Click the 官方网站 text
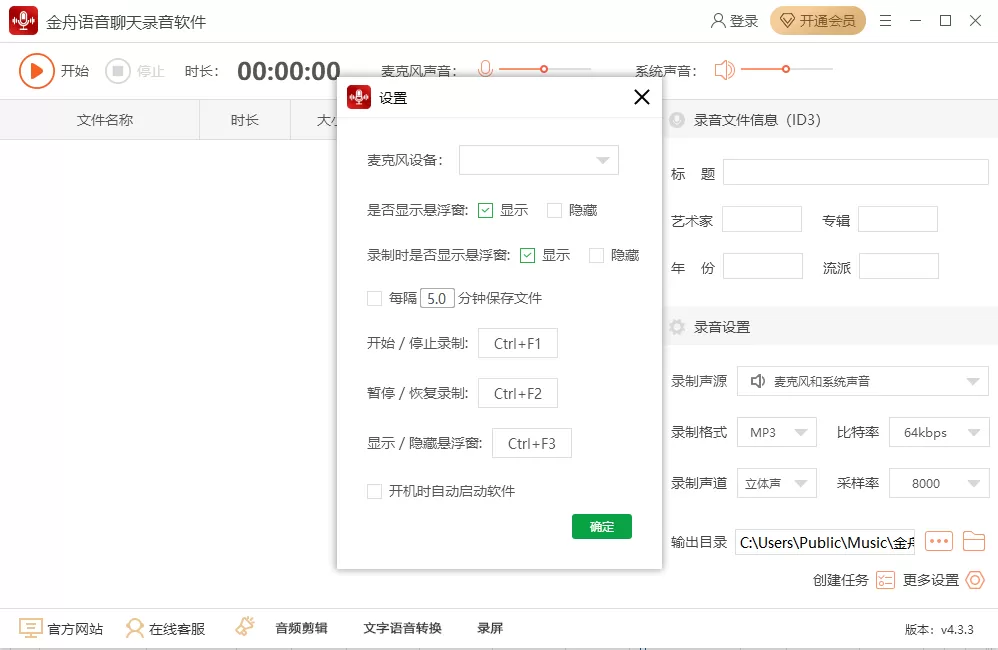The image size is (998, 650). click(75, 629)
